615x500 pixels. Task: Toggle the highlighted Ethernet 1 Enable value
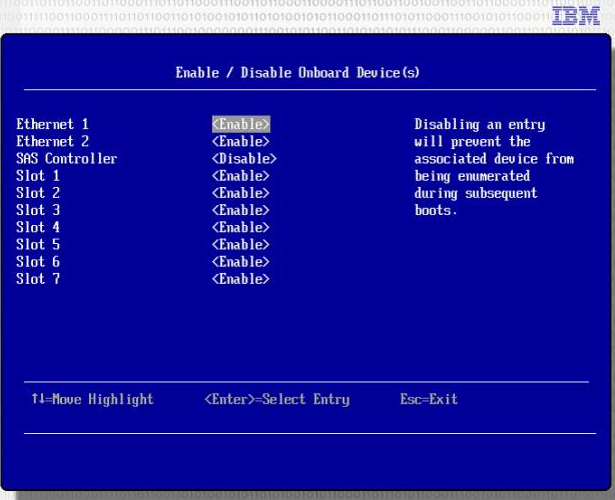tap(241, 124)
